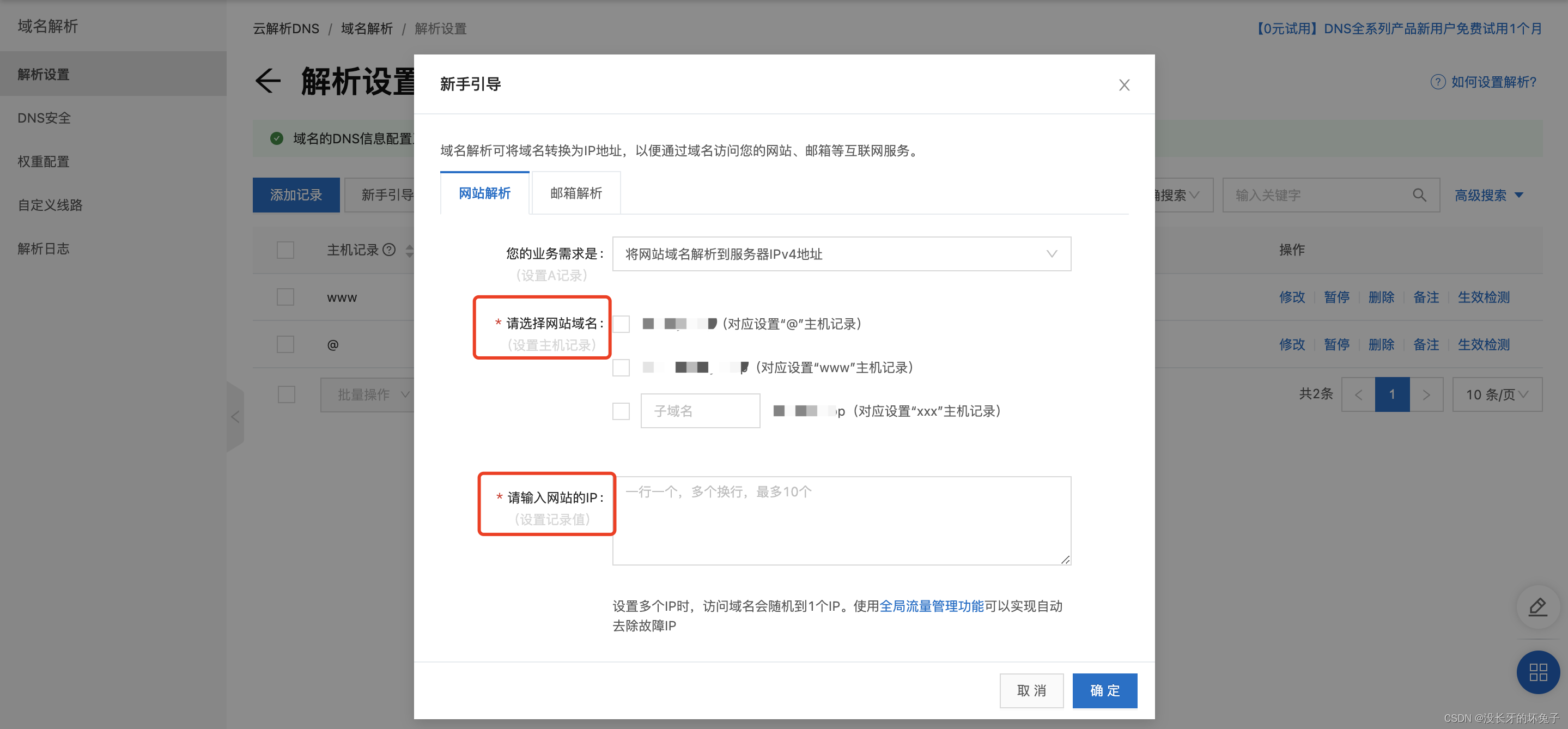Expand the 批量操作 dropdown

click(x=367, y=394)
